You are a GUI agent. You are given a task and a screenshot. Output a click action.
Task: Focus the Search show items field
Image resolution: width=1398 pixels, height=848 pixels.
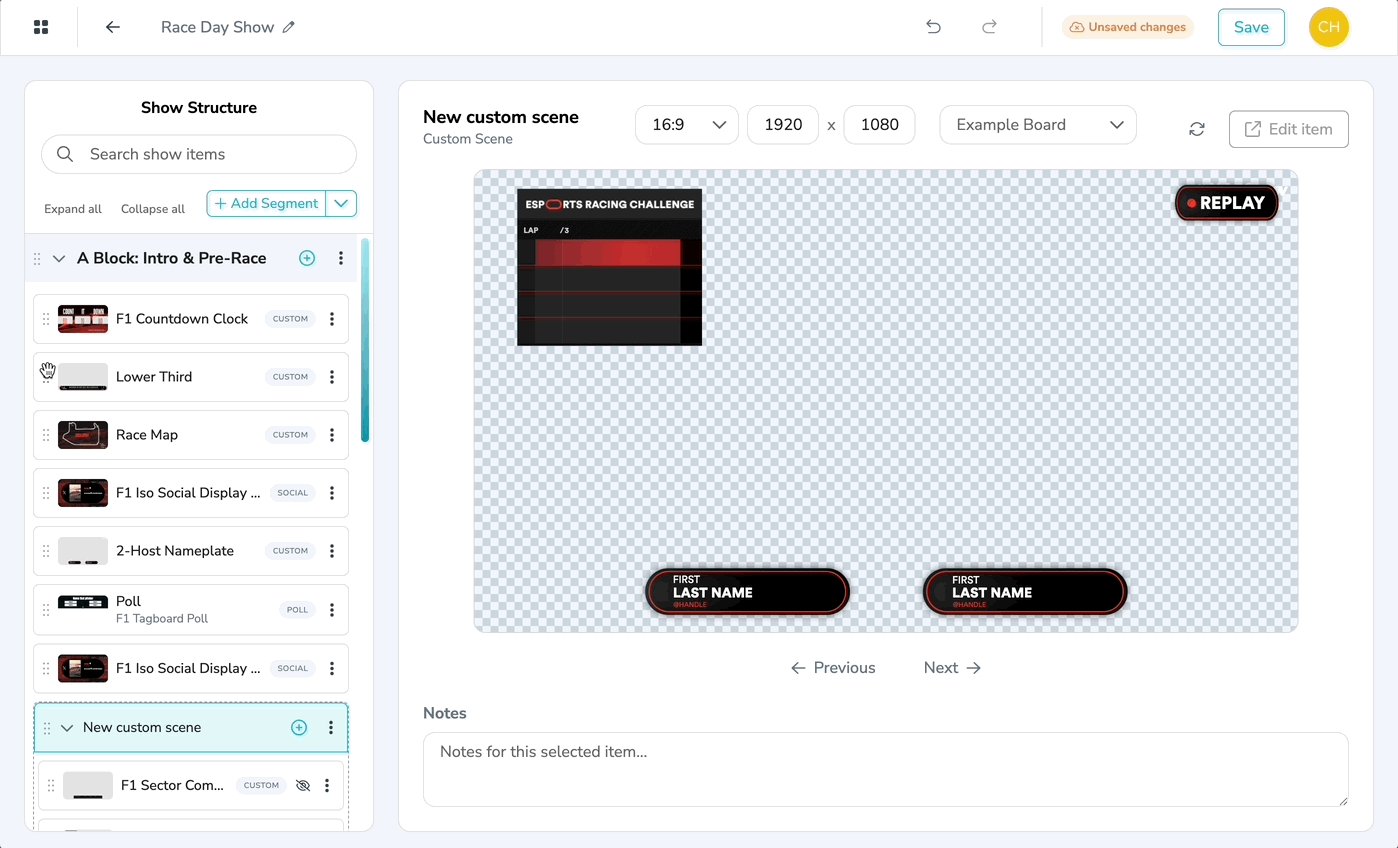tap(199, 154)
